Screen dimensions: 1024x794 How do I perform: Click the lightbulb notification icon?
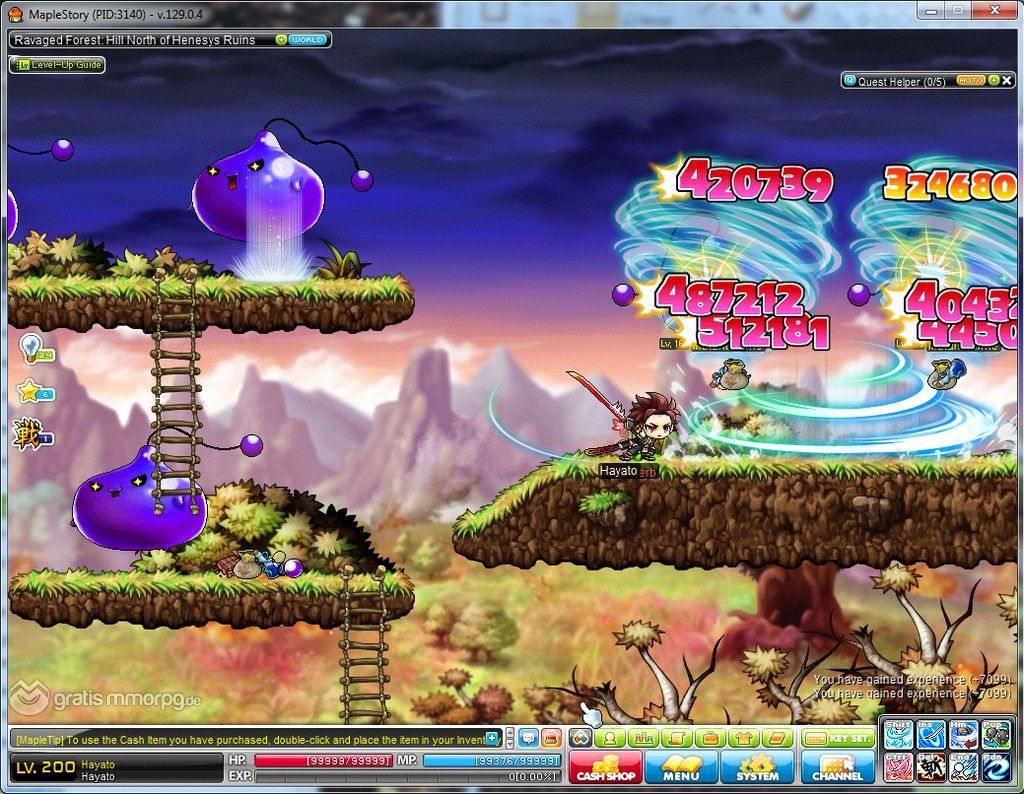point(31,347)
